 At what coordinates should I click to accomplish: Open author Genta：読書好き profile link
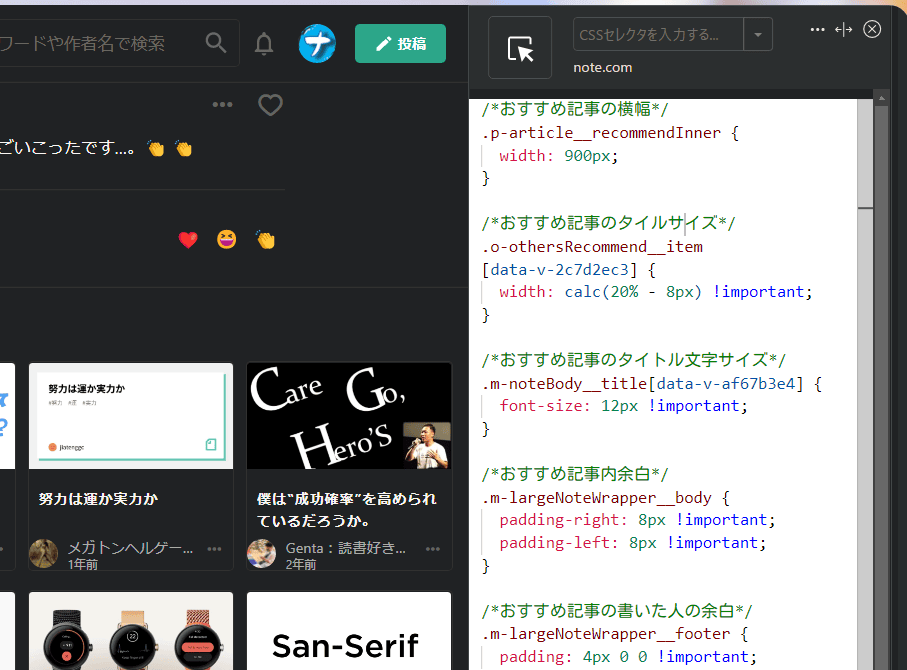point(345,548)
